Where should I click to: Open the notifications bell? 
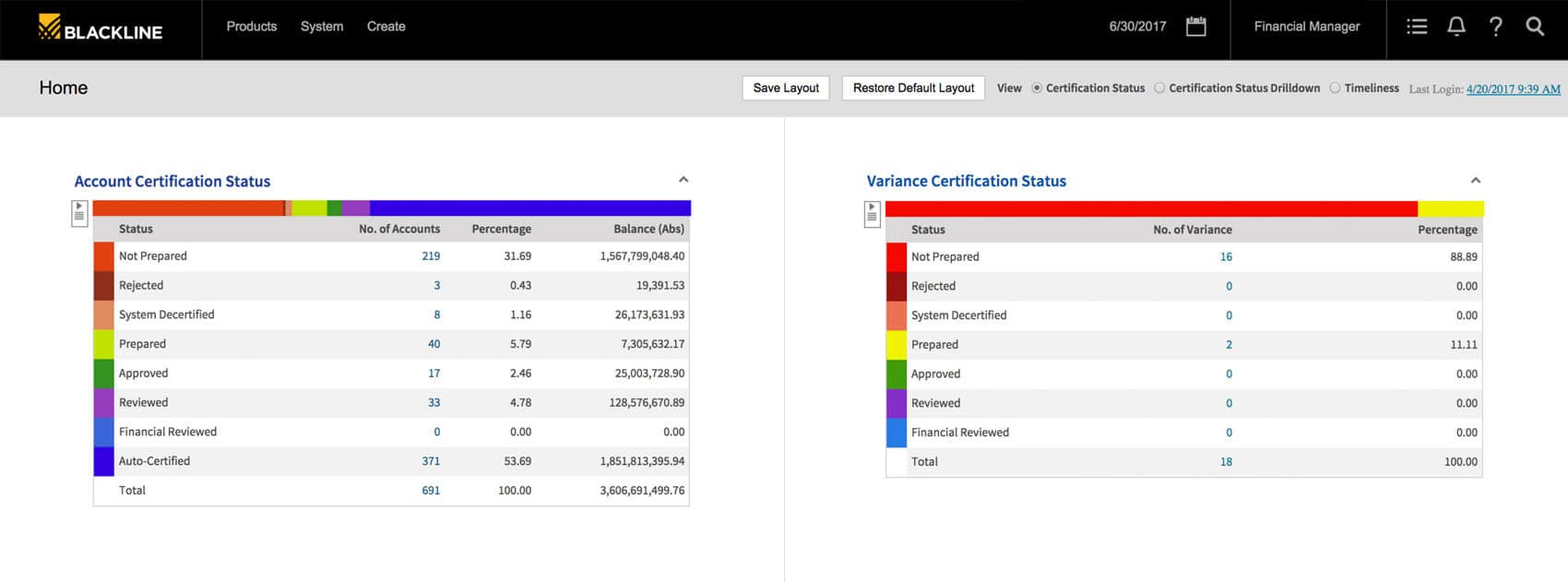(x=1456, y=27)
